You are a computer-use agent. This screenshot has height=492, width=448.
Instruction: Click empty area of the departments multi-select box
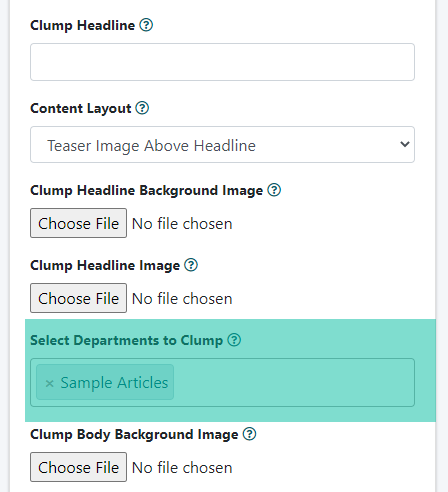[x=293, y=382]
